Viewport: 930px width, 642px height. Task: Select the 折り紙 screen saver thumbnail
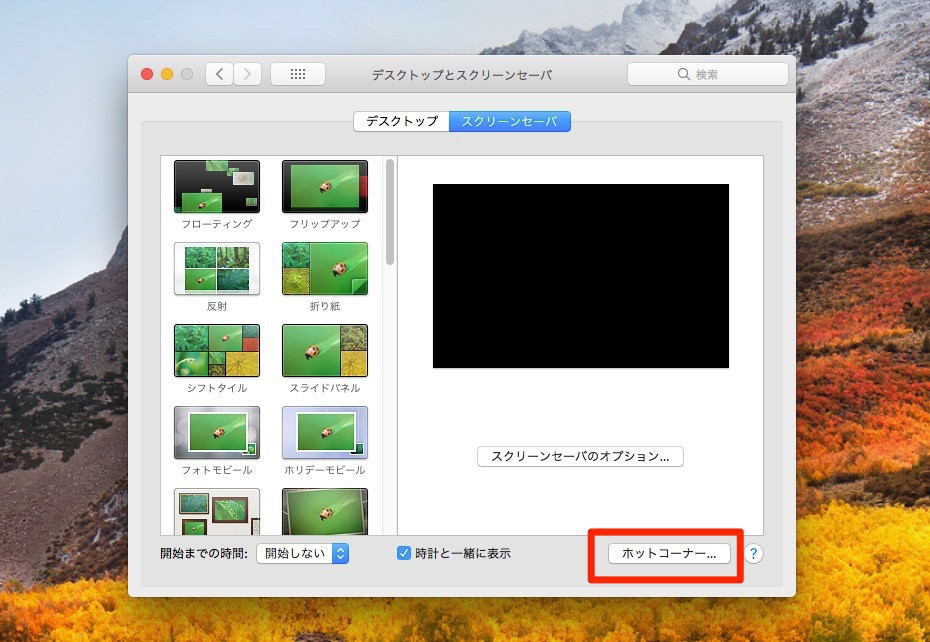point(324,268)
